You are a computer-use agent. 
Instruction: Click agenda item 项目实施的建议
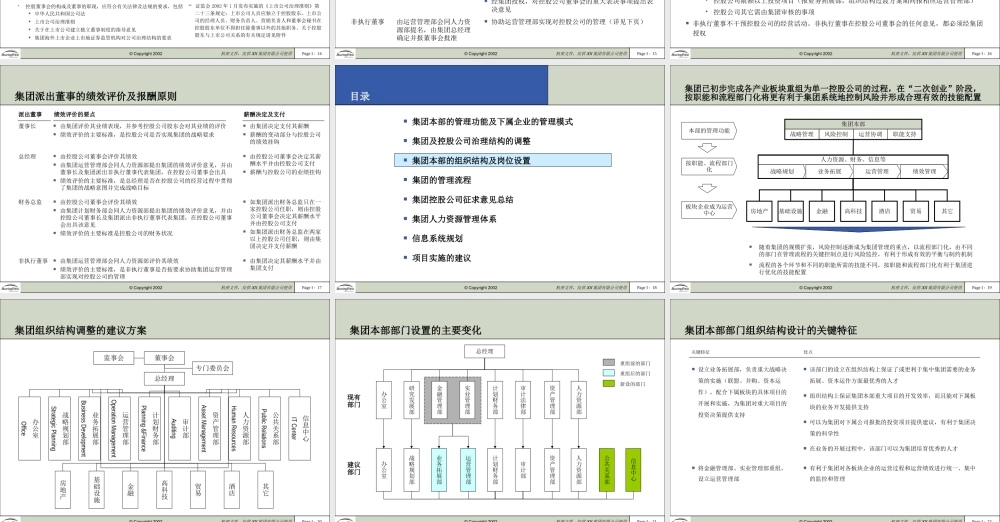tap(441, 258)
